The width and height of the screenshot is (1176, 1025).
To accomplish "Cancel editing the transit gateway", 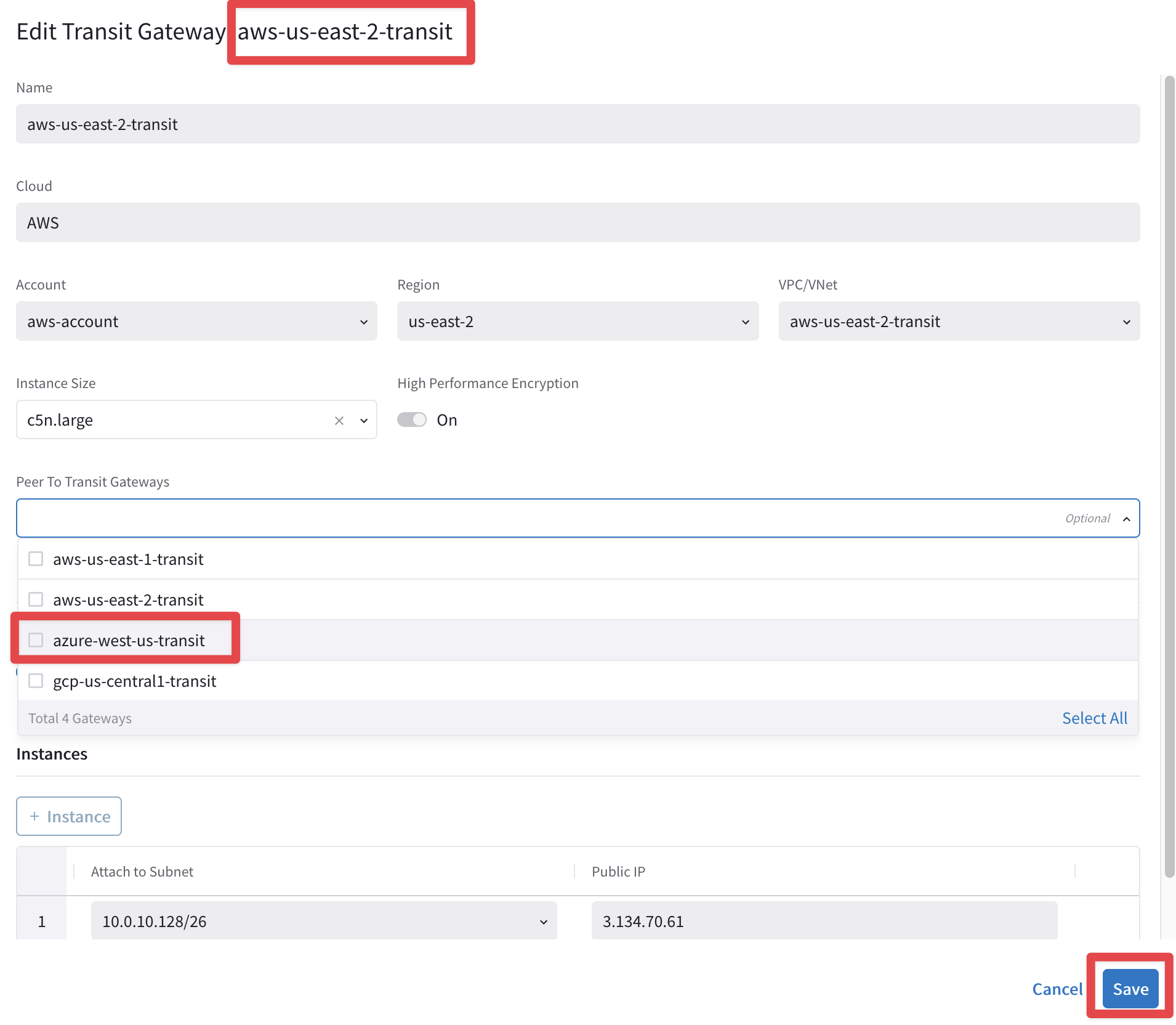I will (1057, 989).
